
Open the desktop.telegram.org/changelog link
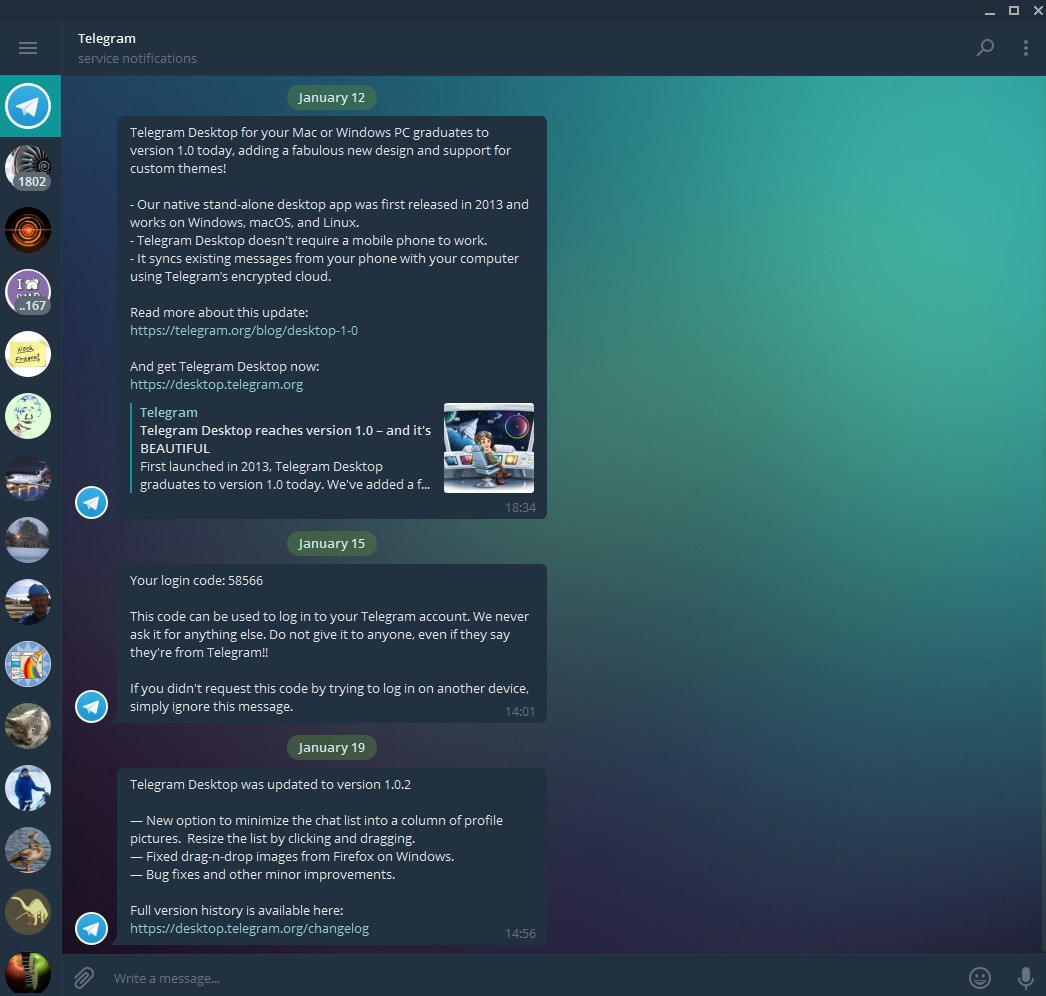(x=249, y=929)
